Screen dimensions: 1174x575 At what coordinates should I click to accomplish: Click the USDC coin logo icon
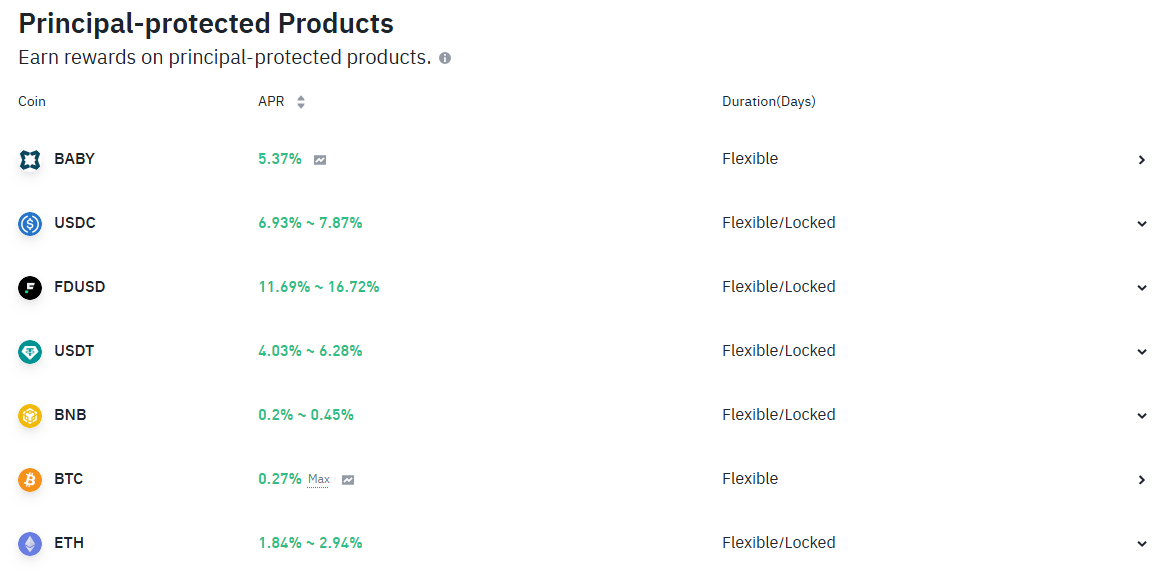tap(30, 223)
